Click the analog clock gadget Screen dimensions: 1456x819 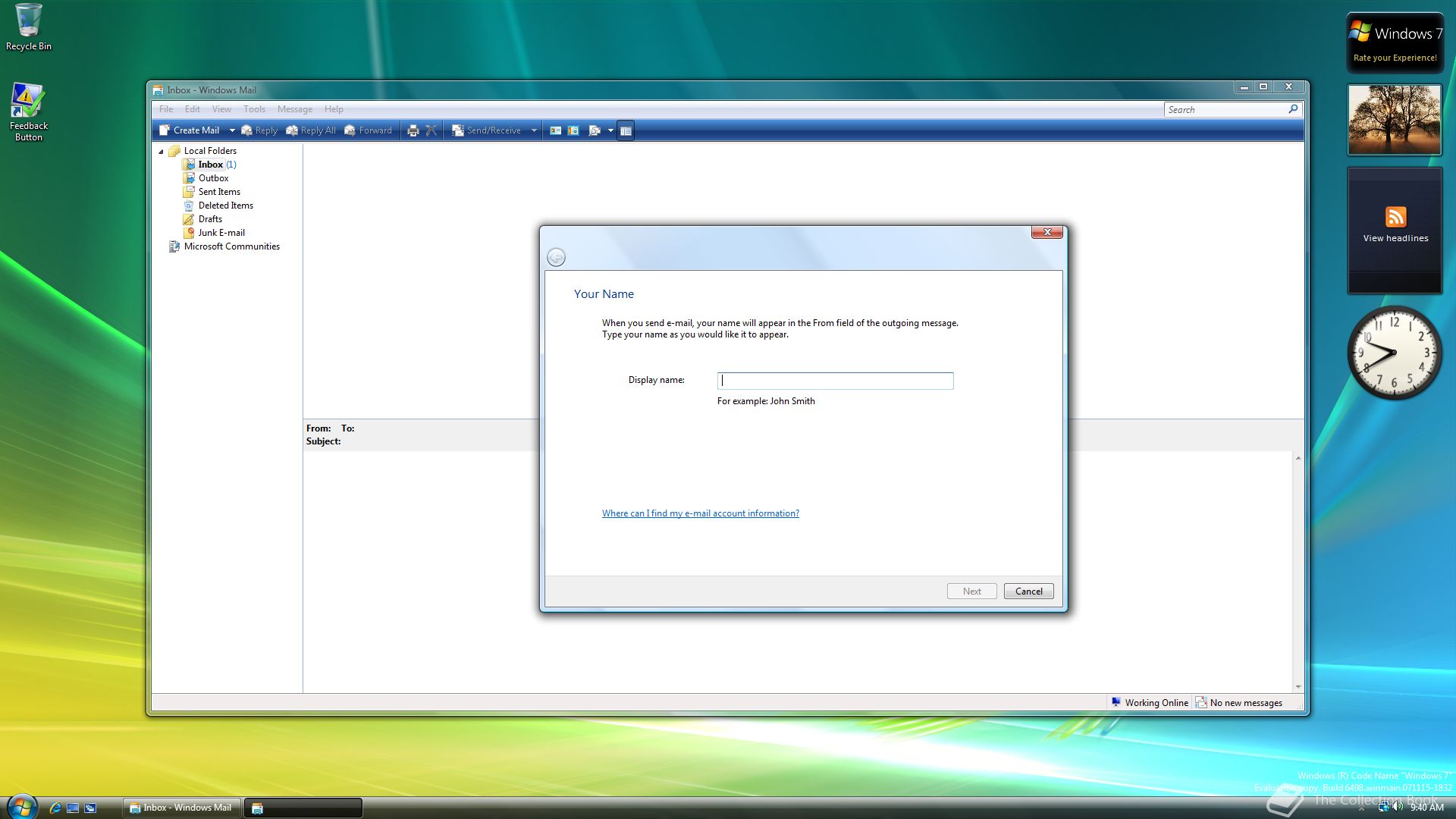point(1394,352)
